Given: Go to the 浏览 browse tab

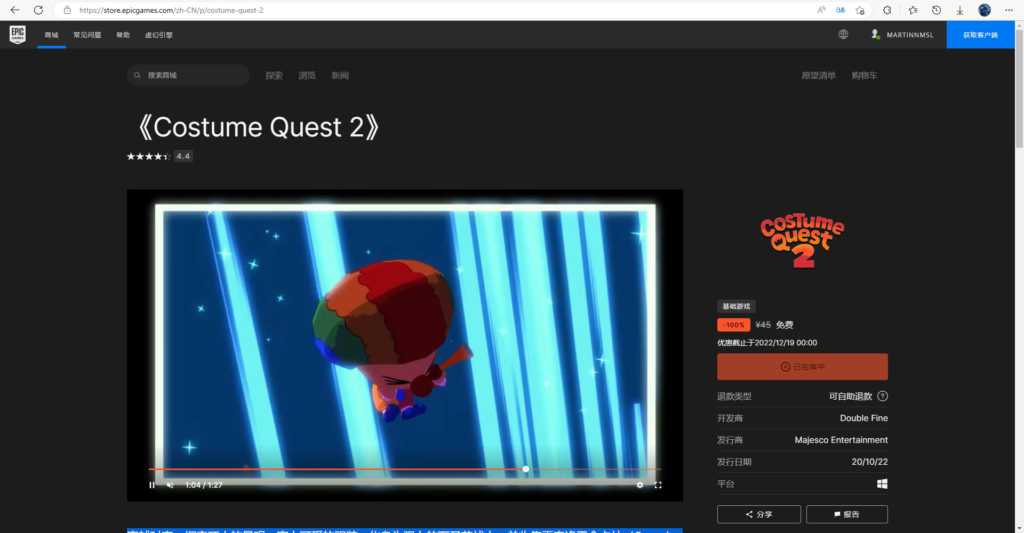Looking at the screenshot, I should [x=307, y=76].
